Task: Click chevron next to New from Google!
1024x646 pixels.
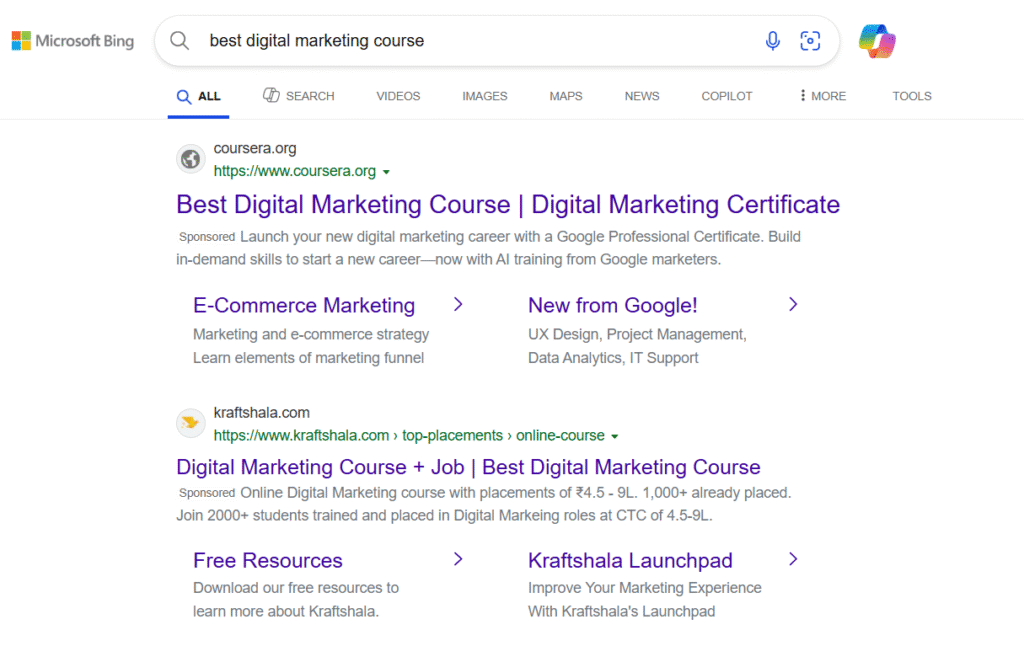Action: pyautogui.click(x=793, y=304)
